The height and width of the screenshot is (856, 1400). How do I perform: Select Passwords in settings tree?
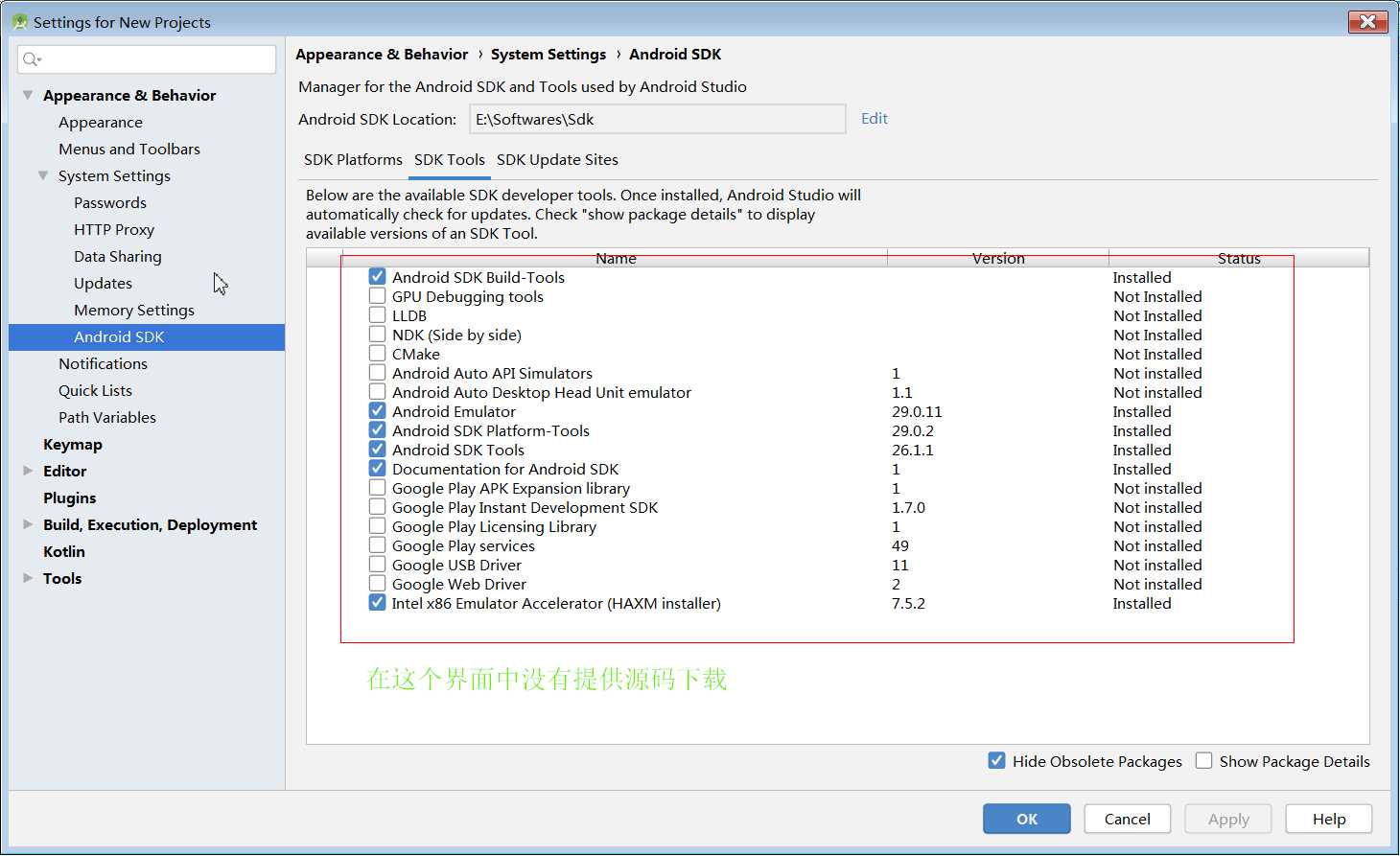110,202
